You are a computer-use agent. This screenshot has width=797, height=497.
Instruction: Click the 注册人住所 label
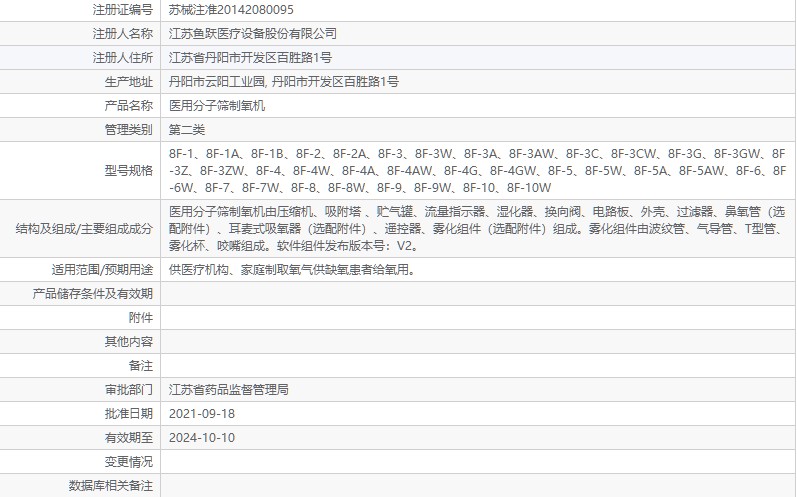(x=122, y=57)
